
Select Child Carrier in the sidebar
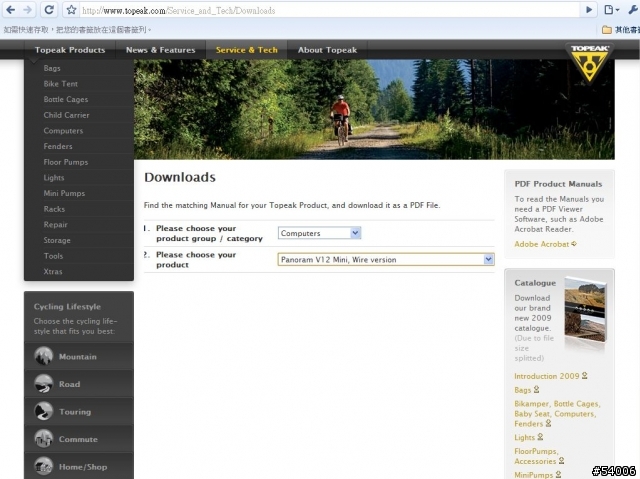[x=67, y=115]
